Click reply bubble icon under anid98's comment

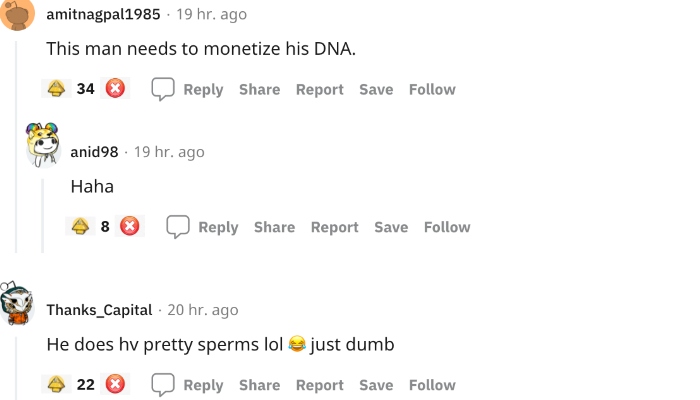coord(178,227)
